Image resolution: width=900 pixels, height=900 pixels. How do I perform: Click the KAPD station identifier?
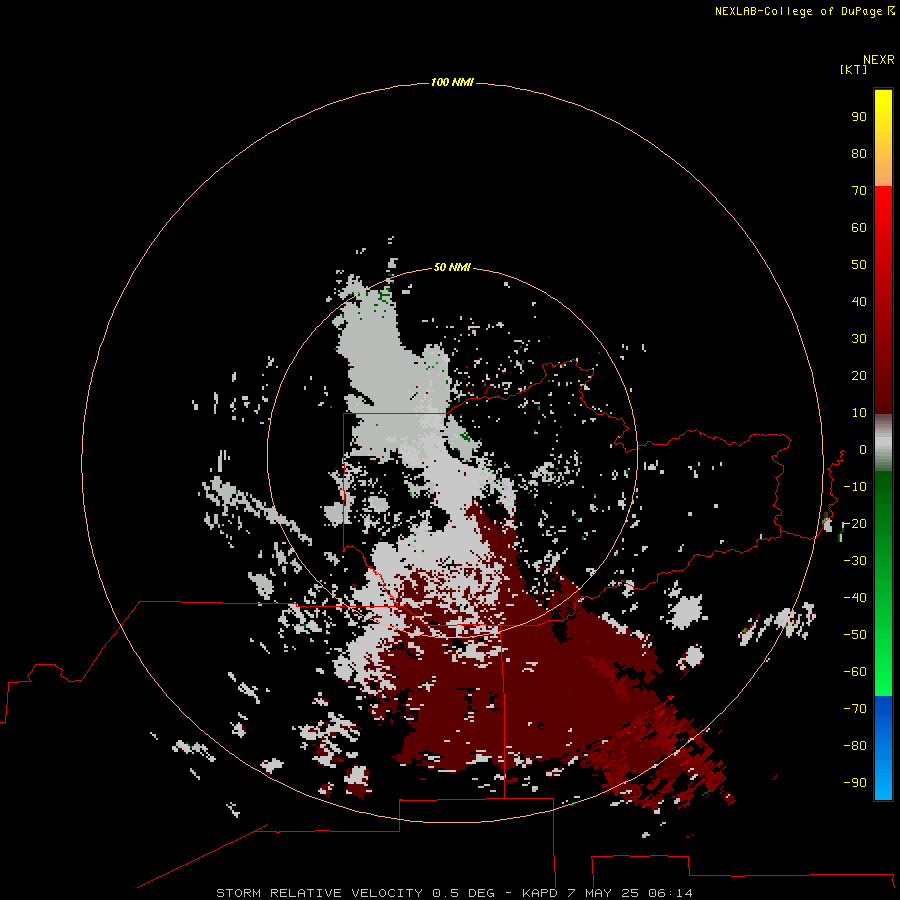pyautogui.click(x=540, y=893)
